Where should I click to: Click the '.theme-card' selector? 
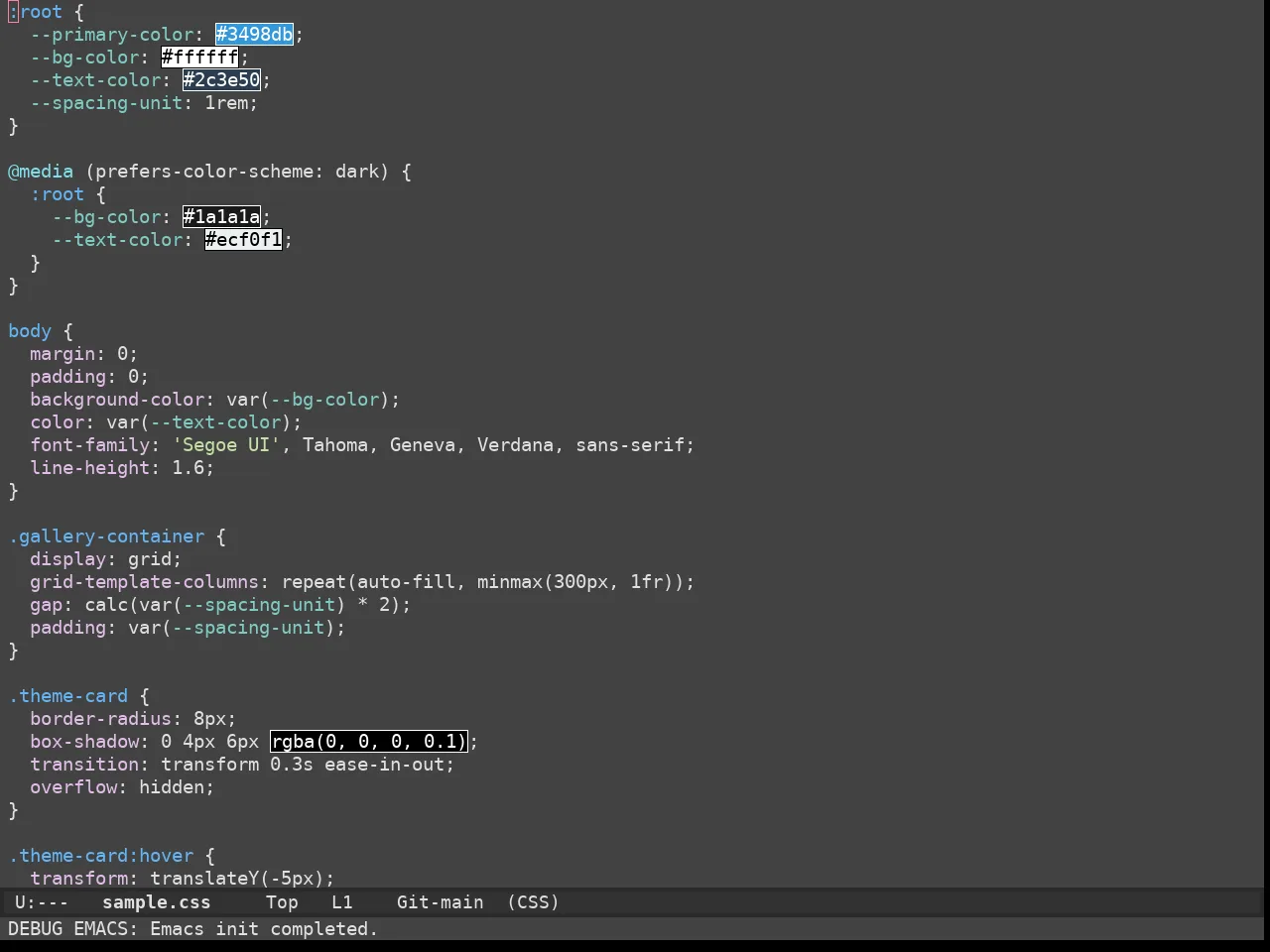[x=68, y=696]
